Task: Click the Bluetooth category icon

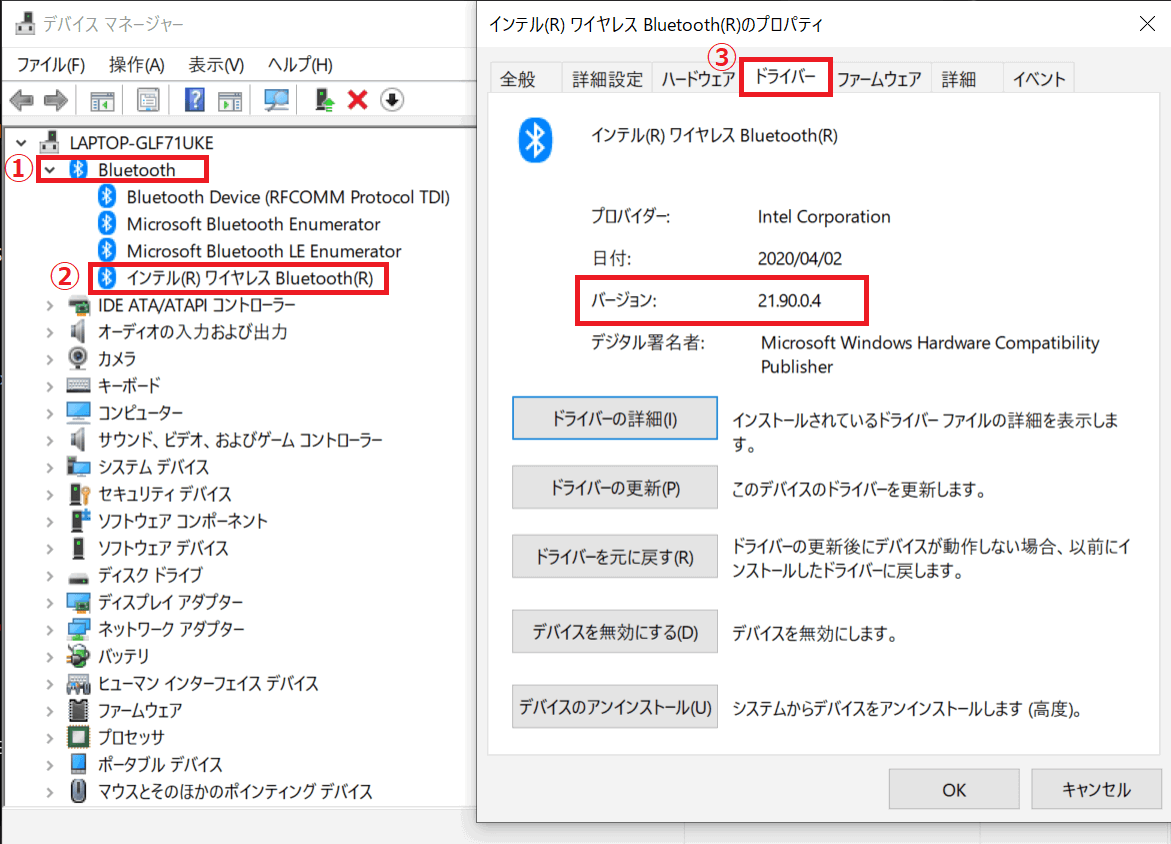Action: point(78,170)
